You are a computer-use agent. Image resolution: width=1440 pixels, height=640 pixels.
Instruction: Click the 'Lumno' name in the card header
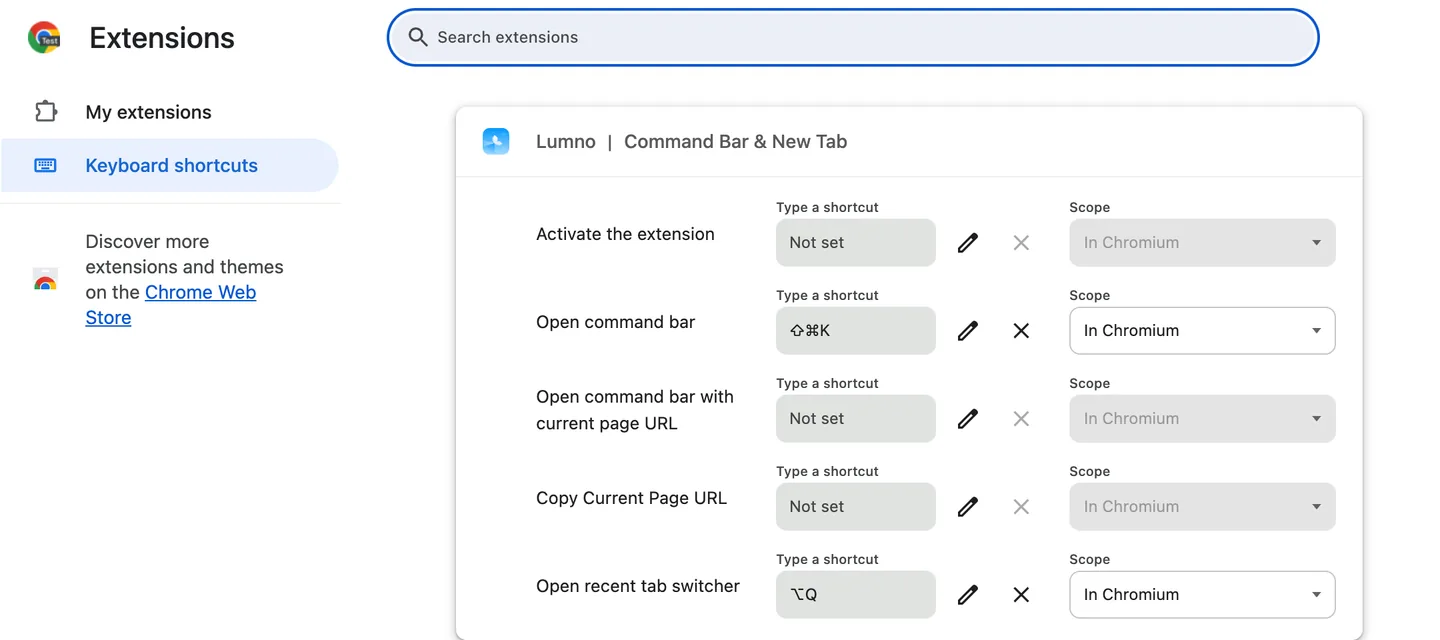pyautogui.click(x=566, y=141)
